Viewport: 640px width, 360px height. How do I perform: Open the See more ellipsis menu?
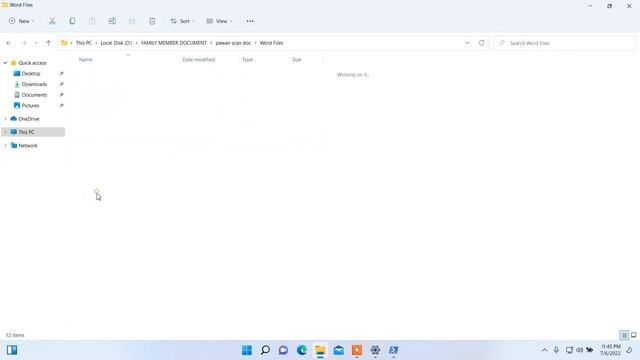pyautogui.click(x=250, y=21)
